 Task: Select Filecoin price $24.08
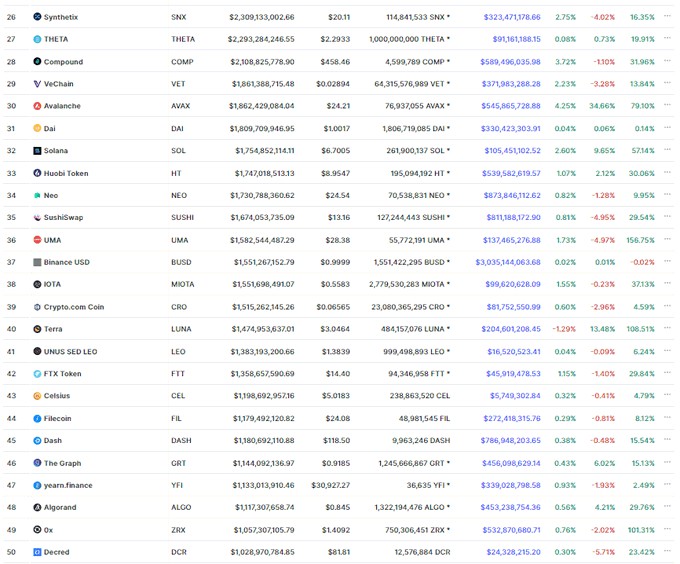point(338,418)
